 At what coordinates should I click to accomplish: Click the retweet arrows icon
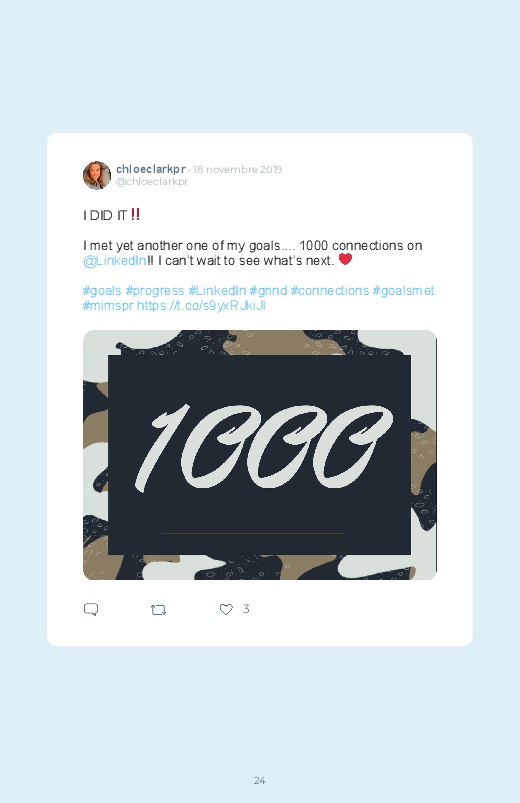point(158,609)
